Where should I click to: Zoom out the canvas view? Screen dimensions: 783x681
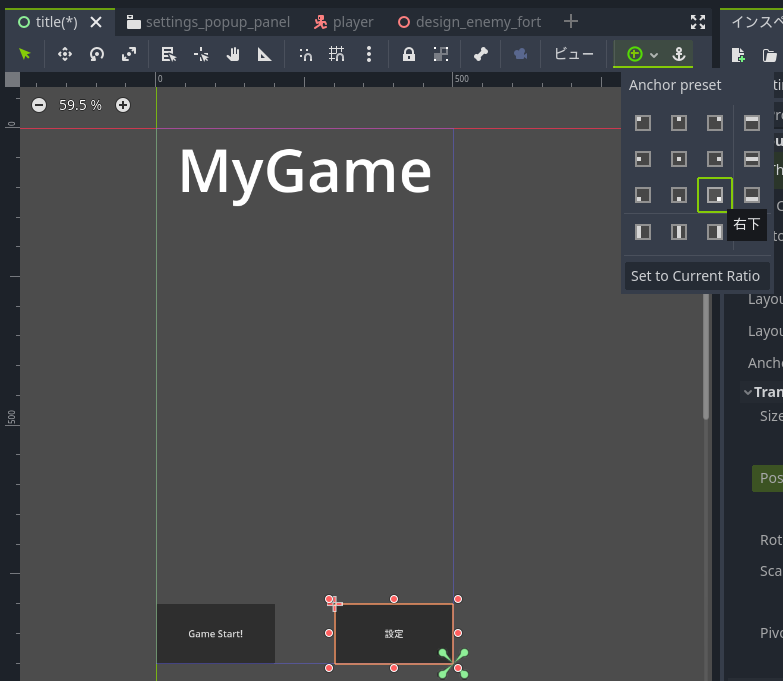39,105
